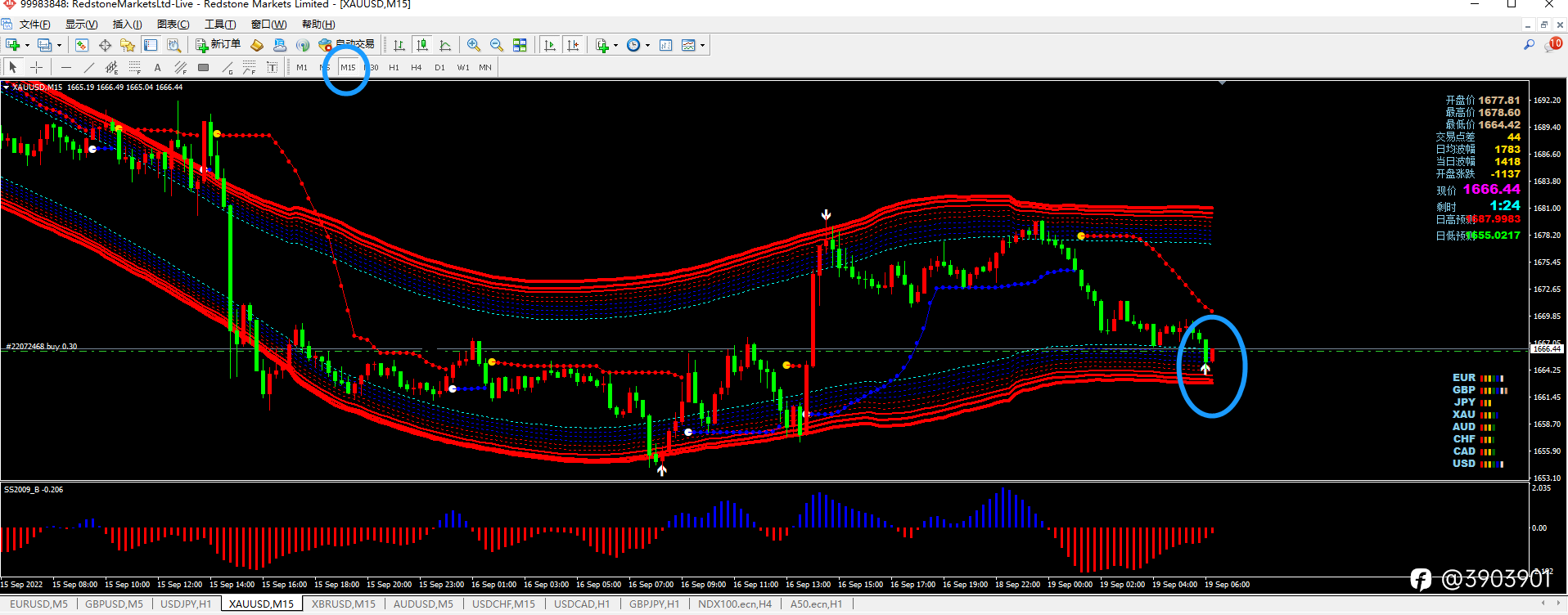Open the 插入(I) menu
Viewport: 1568px width, 615px height.
click(127, 24)
